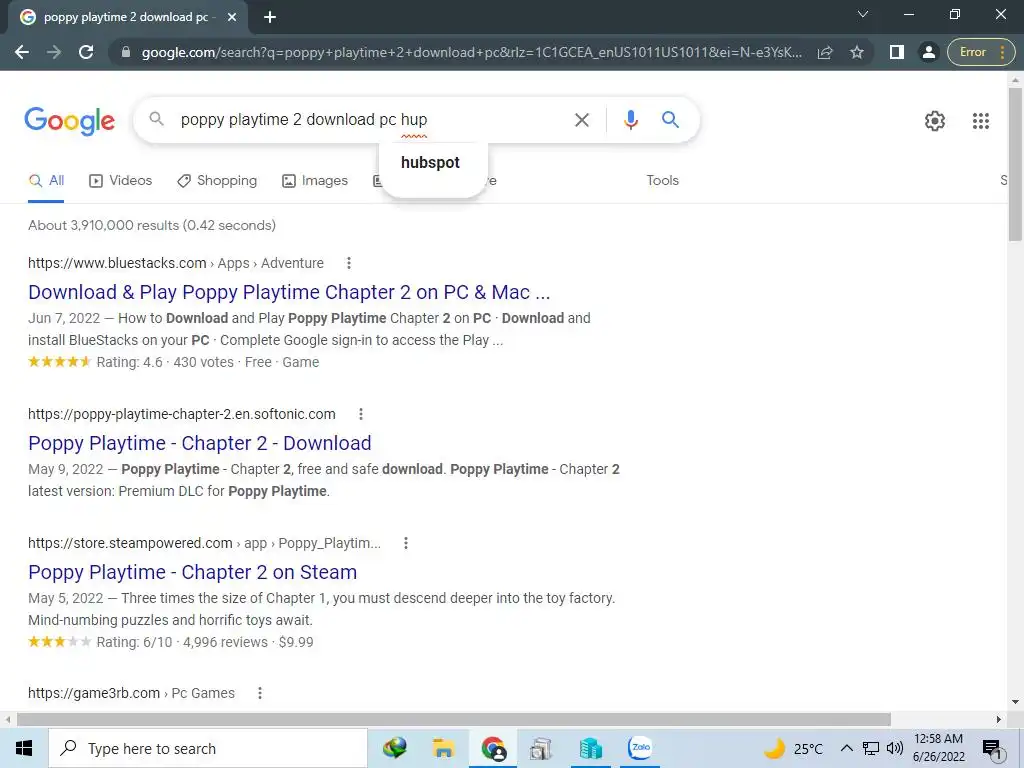Click the taskbar clock and date
This screenshot has height=768, width=1024.
[x=938, y=748]
